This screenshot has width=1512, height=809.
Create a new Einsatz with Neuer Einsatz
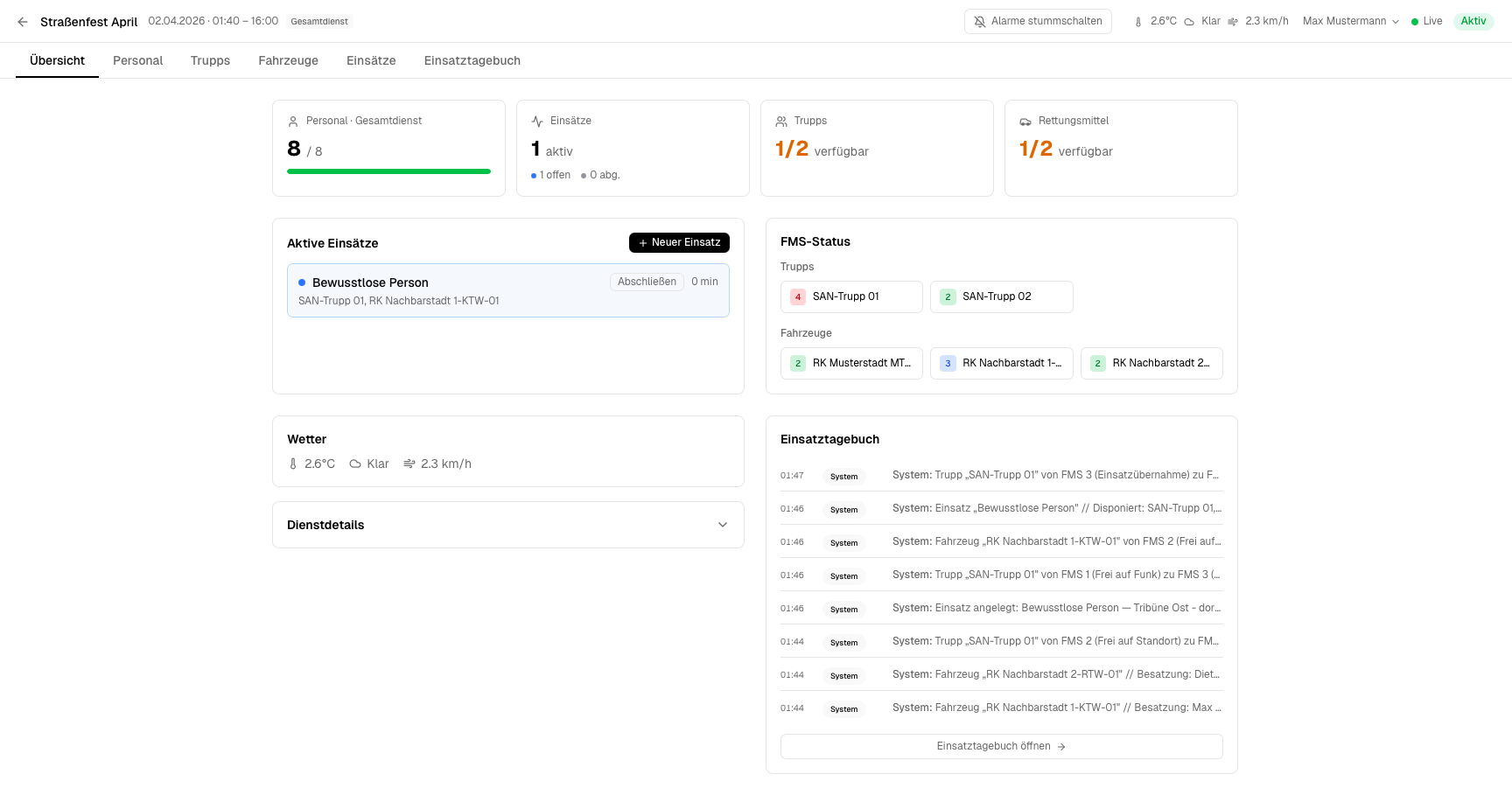679,243
